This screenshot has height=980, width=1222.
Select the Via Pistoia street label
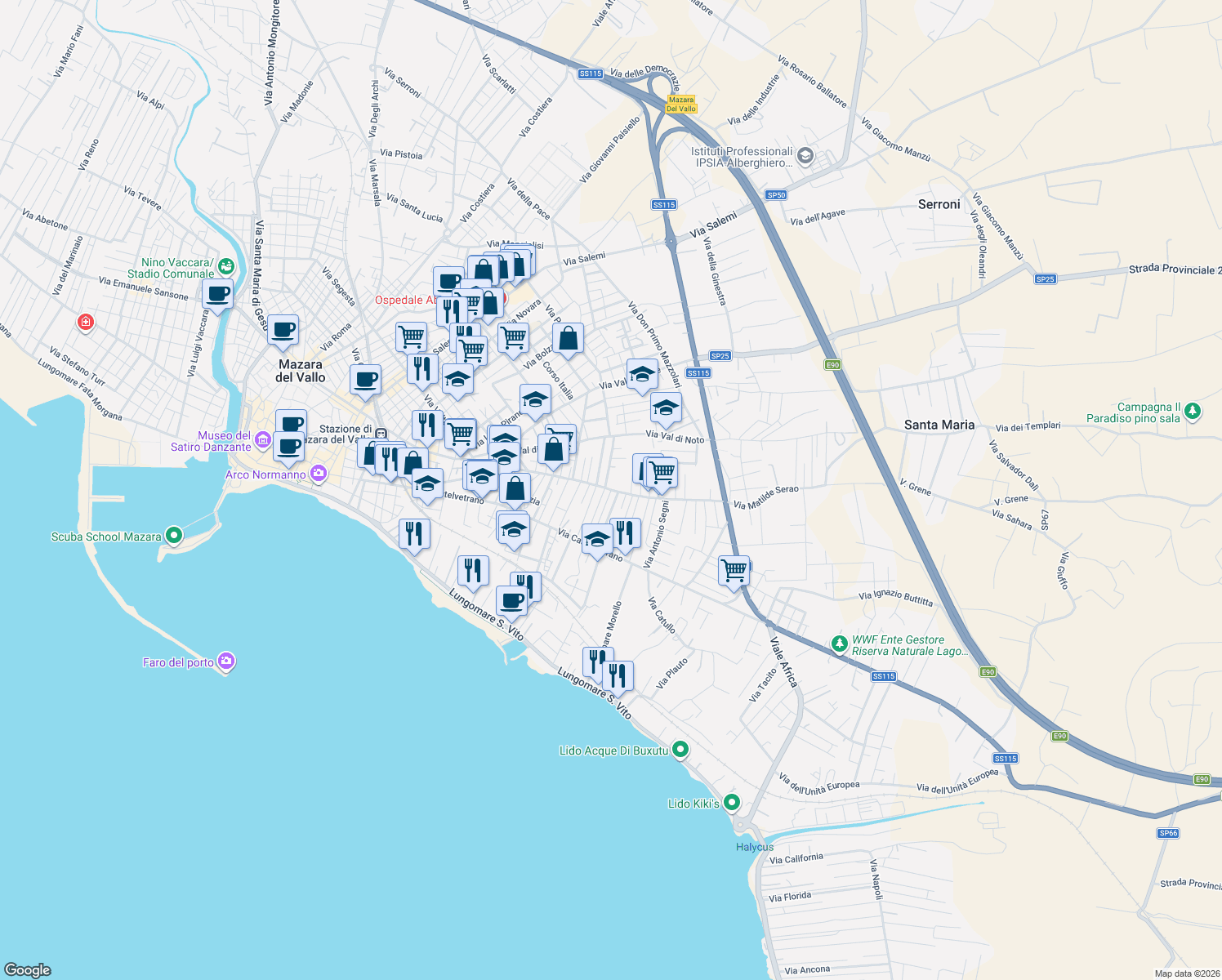click(401, 154)
